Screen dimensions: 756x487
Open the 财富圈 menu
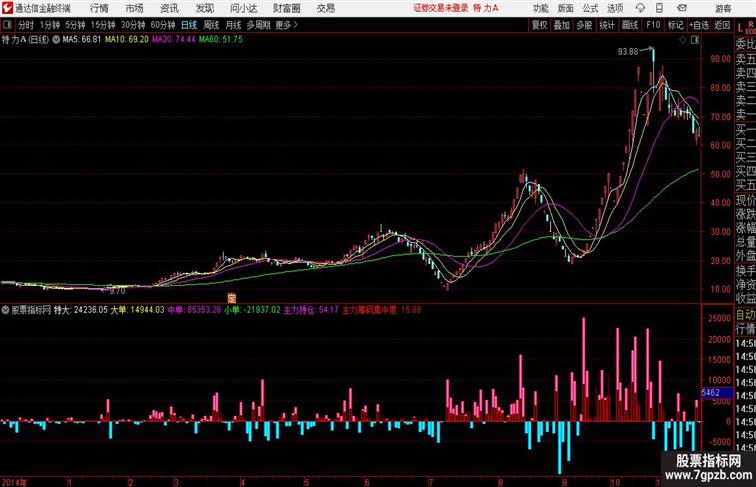coord(286,8)
